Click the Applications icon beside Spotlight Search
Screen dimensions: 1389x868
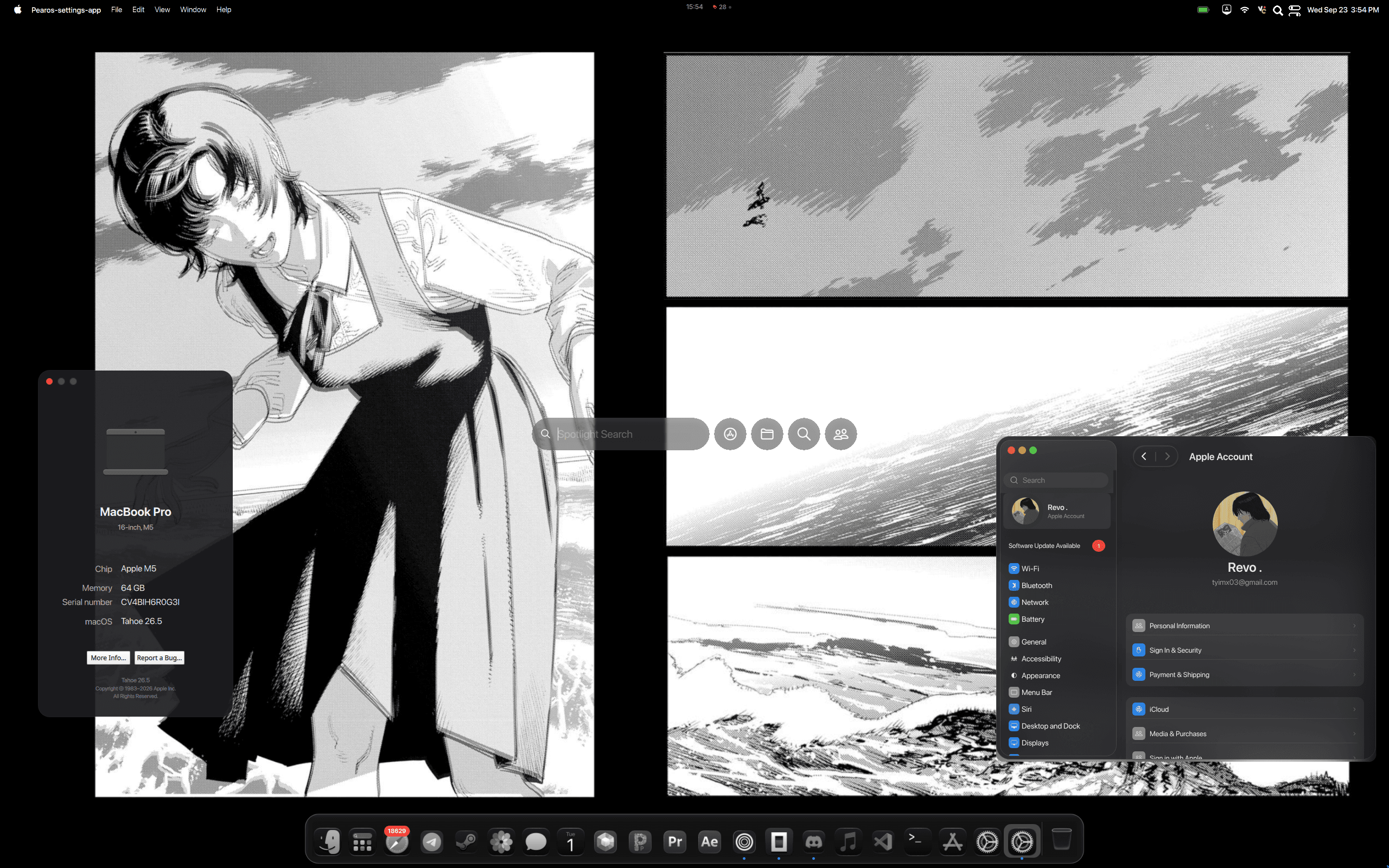tap(730, 434)
